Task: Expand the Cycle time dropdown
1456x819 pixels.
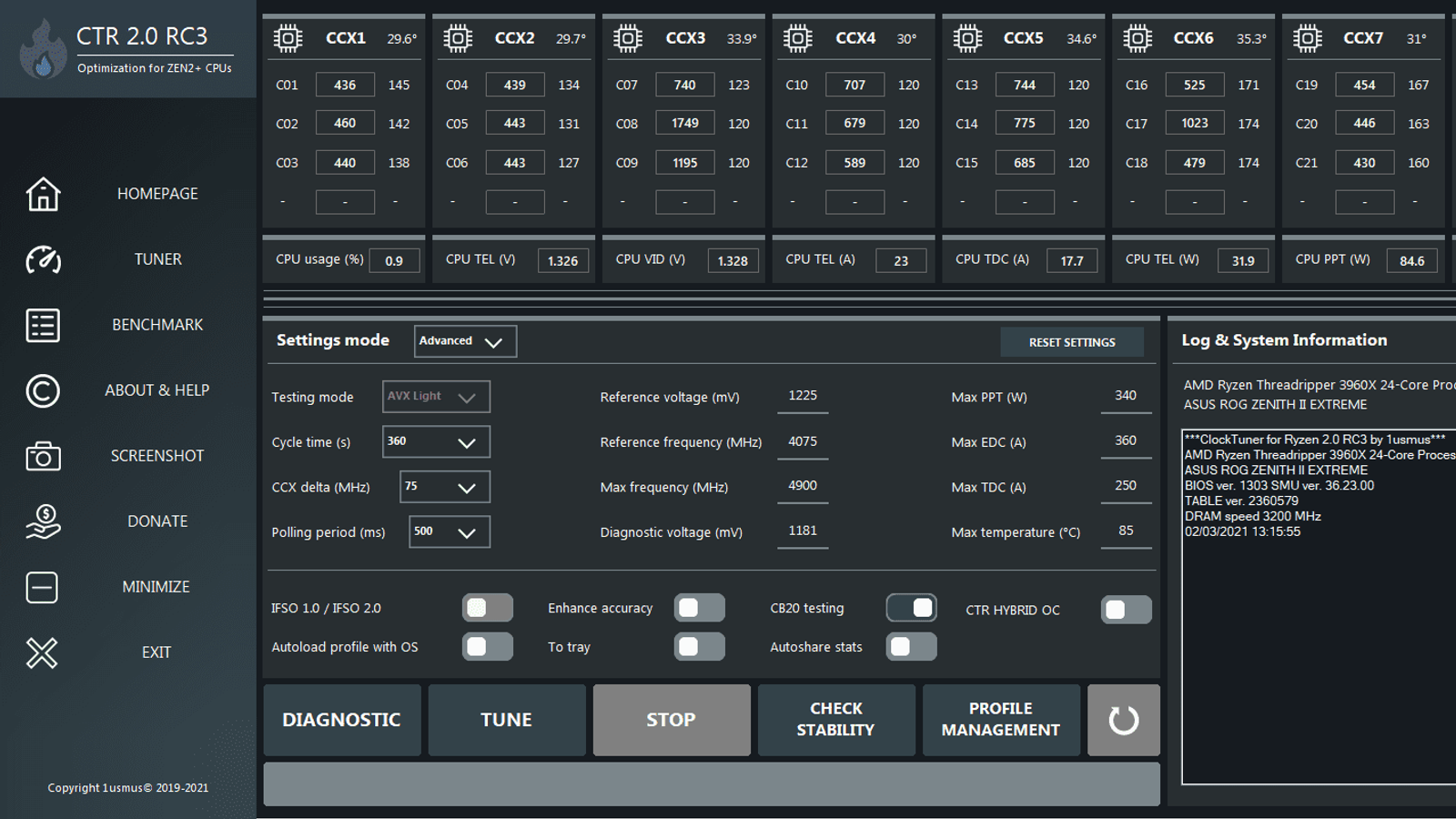Action: [x=436, y=441]
